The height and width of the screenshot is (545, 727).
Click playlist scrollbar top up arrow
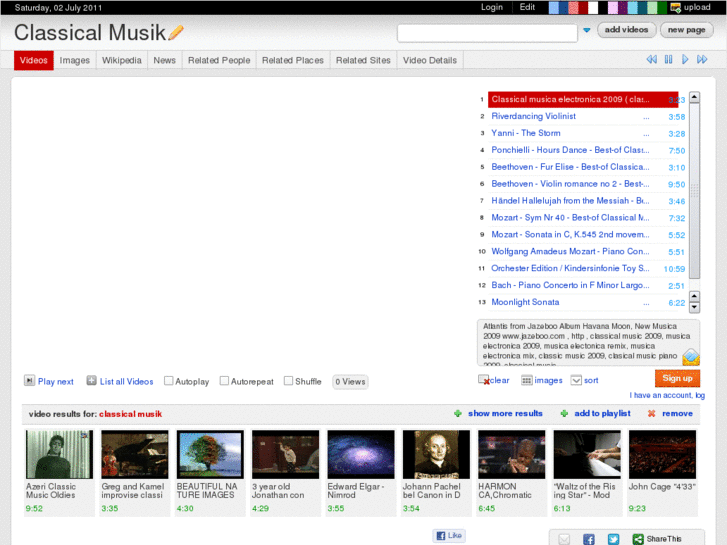[x=694, y=97]
